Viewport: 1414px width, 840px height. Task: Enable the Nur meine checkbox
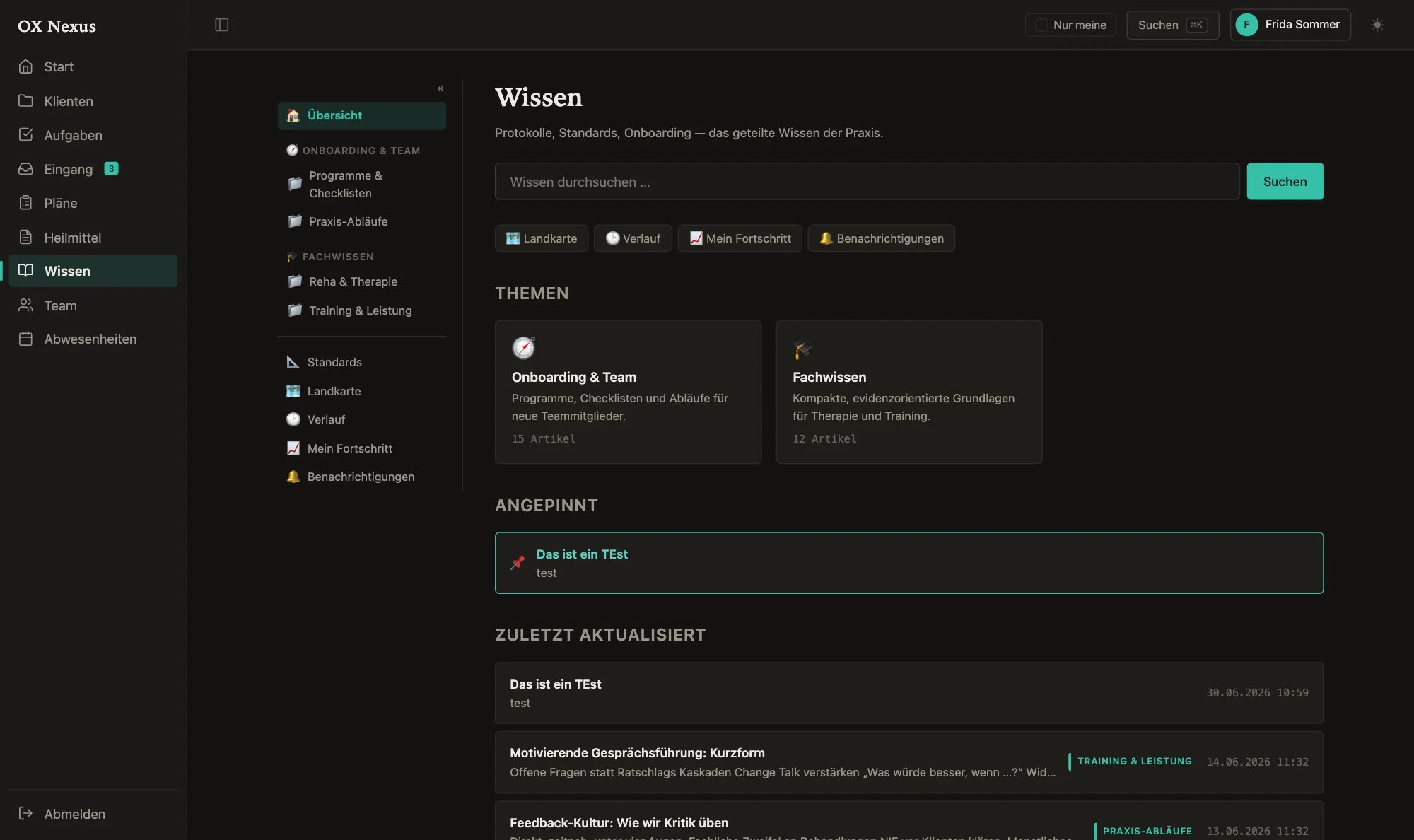pyautogui.click(x=1041, y=25)
